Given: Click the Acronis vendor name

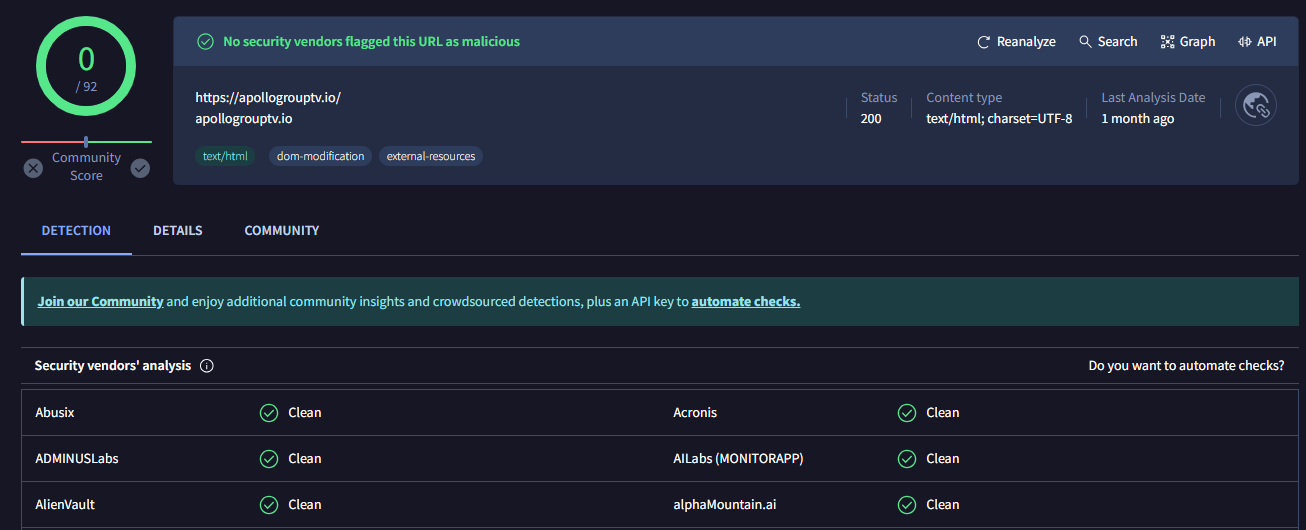Looking at the screenshot, I should point(695,412).
